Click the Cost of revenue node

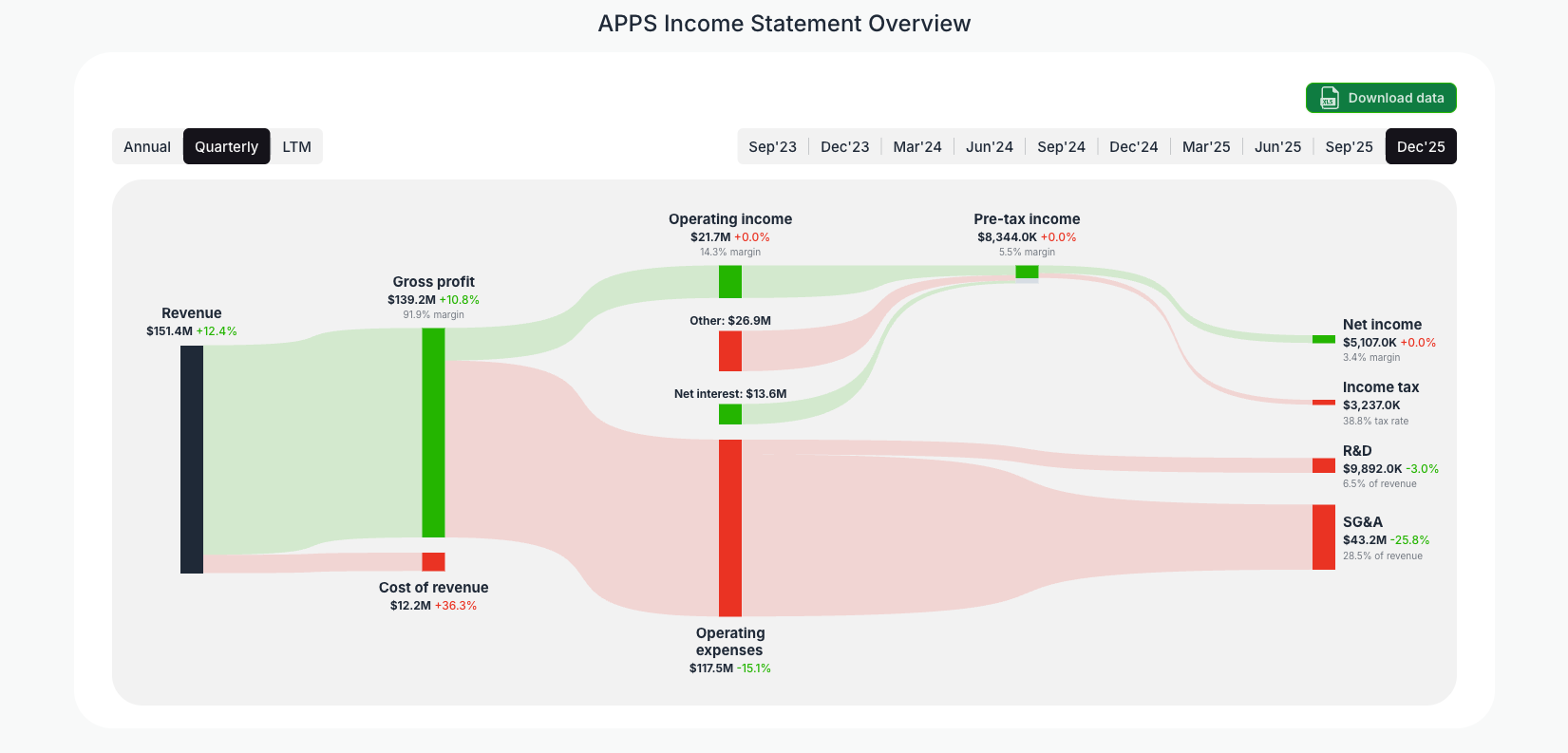(433, 559)
